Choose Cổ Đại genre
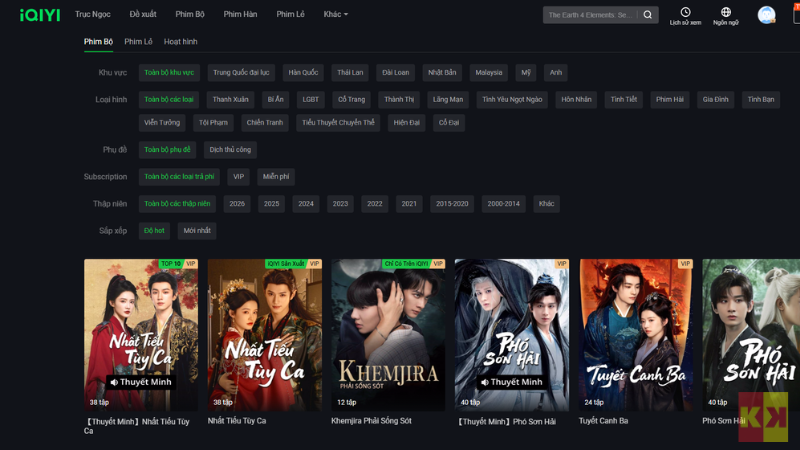The height and width of the screenshot is (450, 800). click(x=449, y=122)
